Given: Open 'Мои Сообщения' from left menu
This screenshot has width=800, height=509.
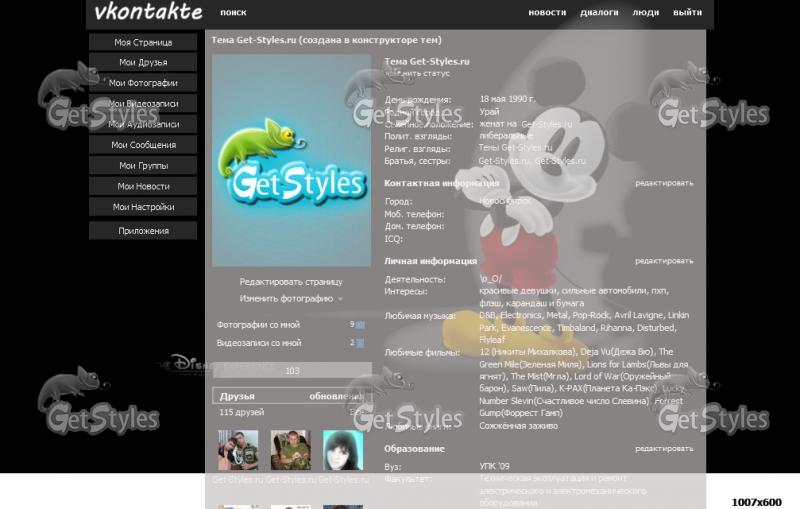Looking at the screenshot, I should tap(143, 145).
